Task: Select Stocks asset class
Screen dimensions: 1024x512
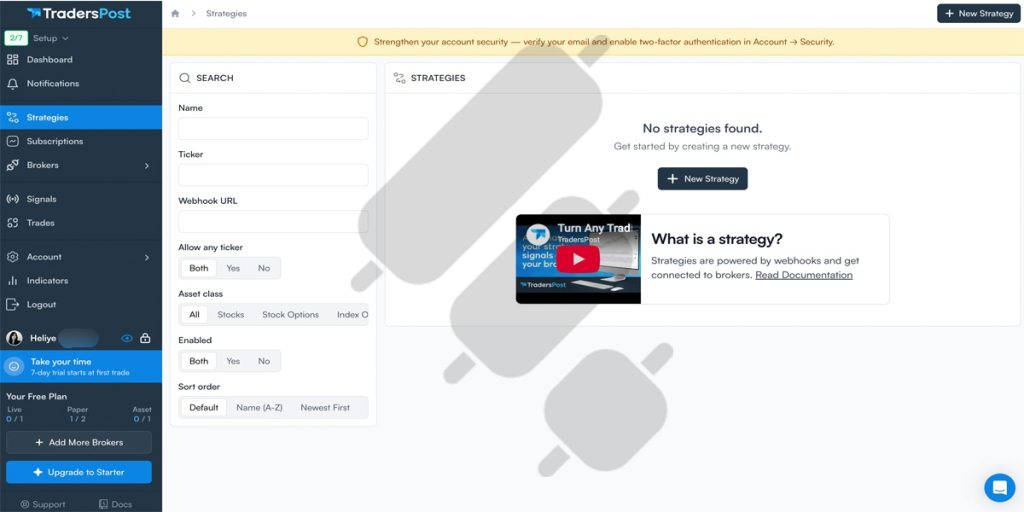Action: click(231, 315)
